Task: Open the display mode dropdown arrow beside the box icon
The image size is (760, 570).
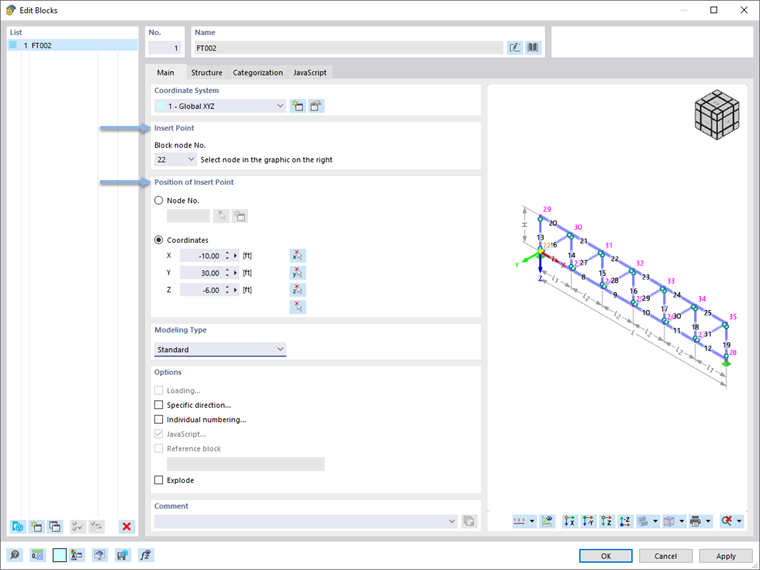Action: coord(681,521)
